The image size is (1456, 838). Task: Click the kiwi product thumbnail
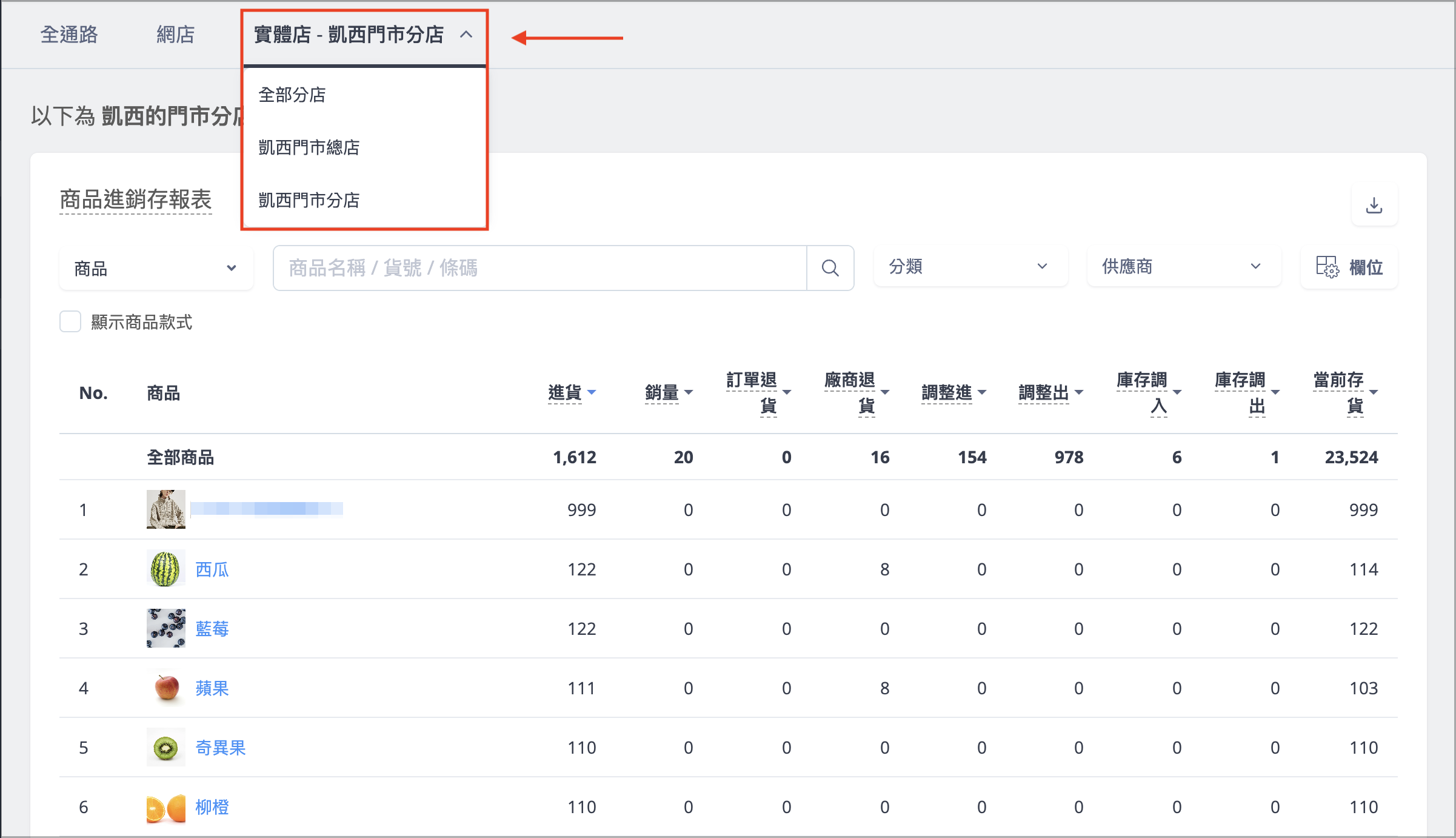click(x=165, y=747)
